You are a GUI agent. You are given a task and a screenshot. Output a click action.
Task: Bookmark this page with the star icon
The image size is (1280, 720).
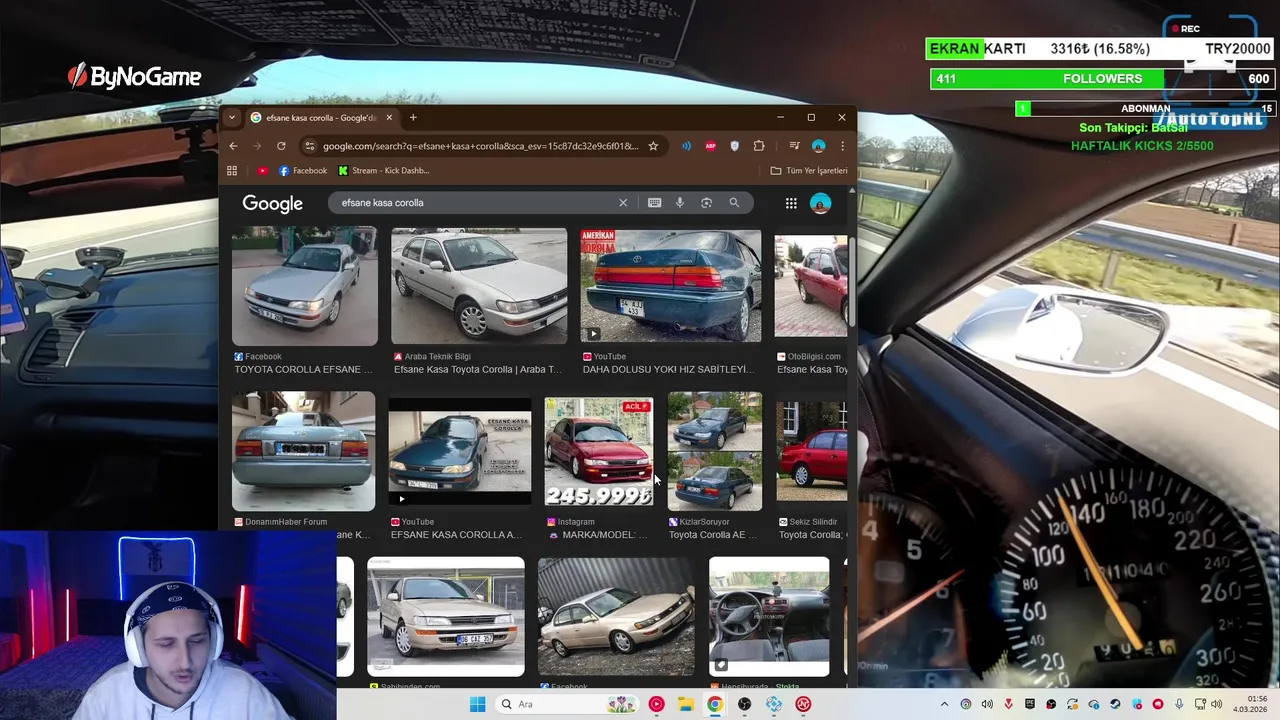pos(653,146)
